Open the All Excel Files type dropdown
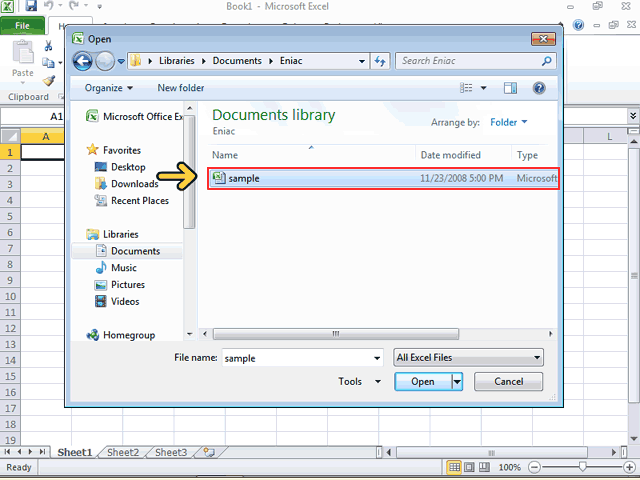Viewport: 640px width, 480px height. pyautogui.click(x=468, y=358)
